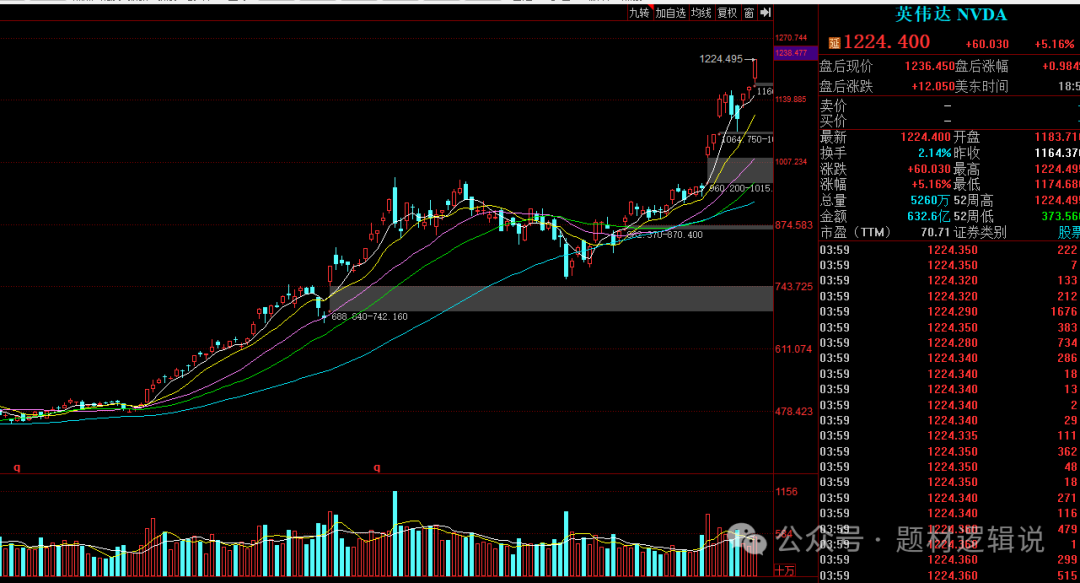
Task: Click the 证券类别 label
Action: pos(980,232)
